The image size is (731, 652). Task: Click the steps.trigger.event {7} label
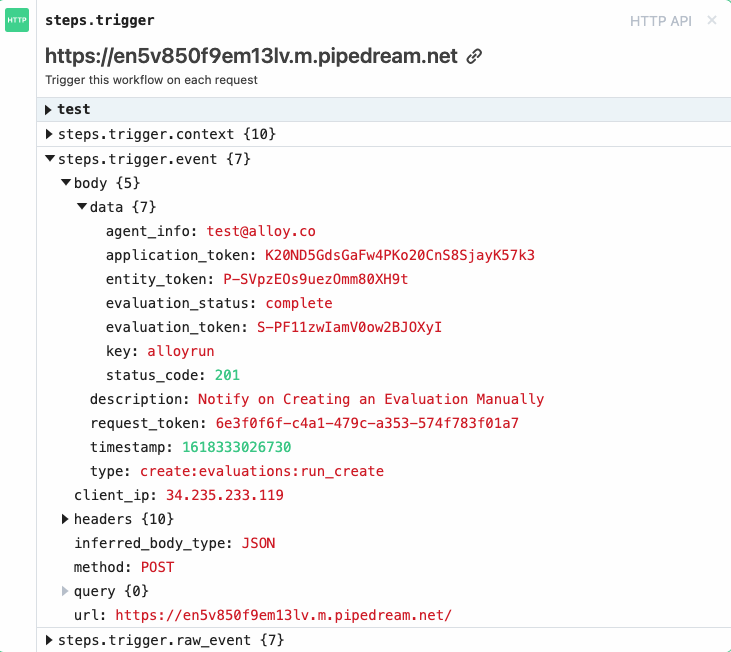point(154,159)
